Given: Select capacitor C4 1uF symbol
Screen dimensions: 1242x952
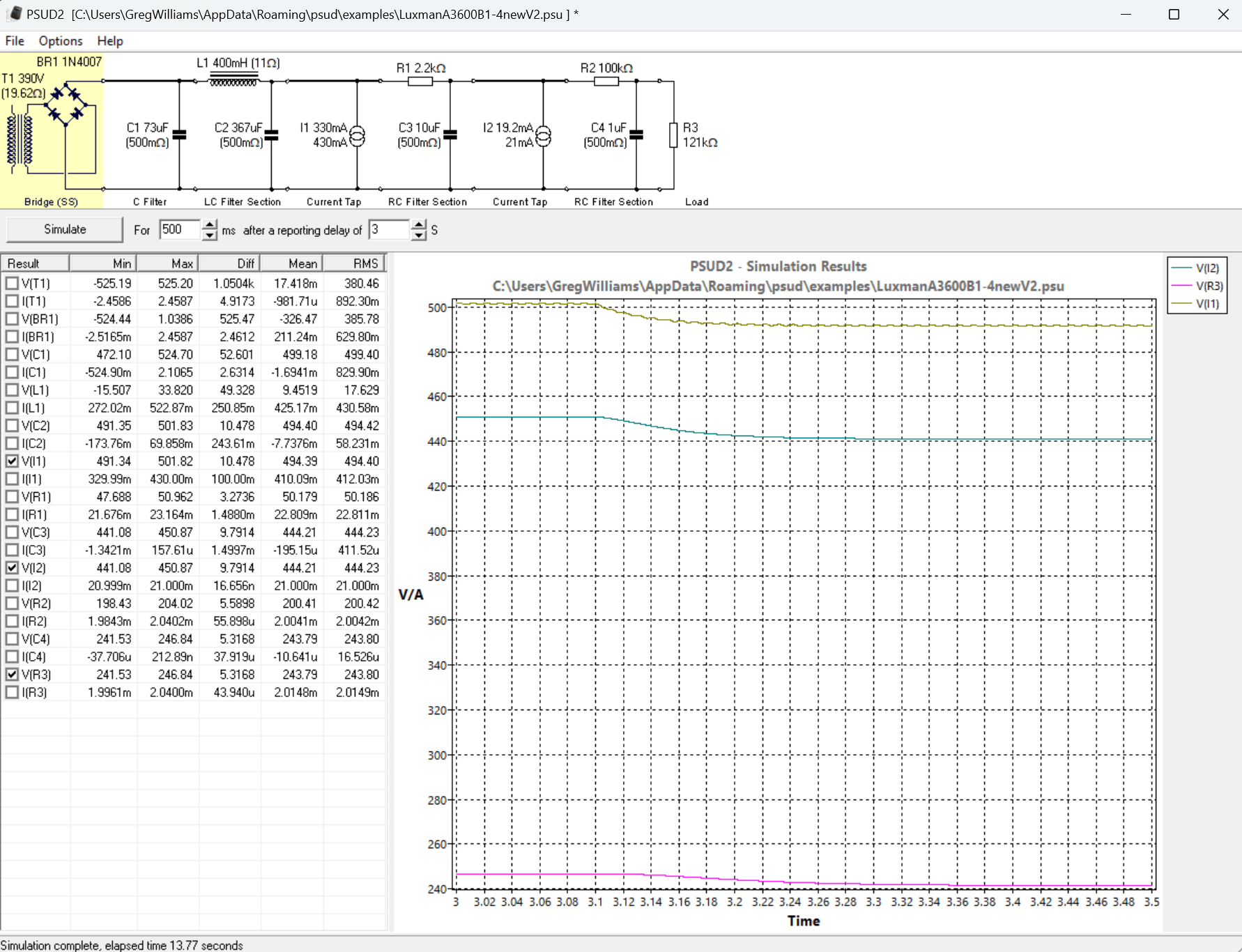Looking at the screenshot, I should pyautogui.click(x=636, y=135).
